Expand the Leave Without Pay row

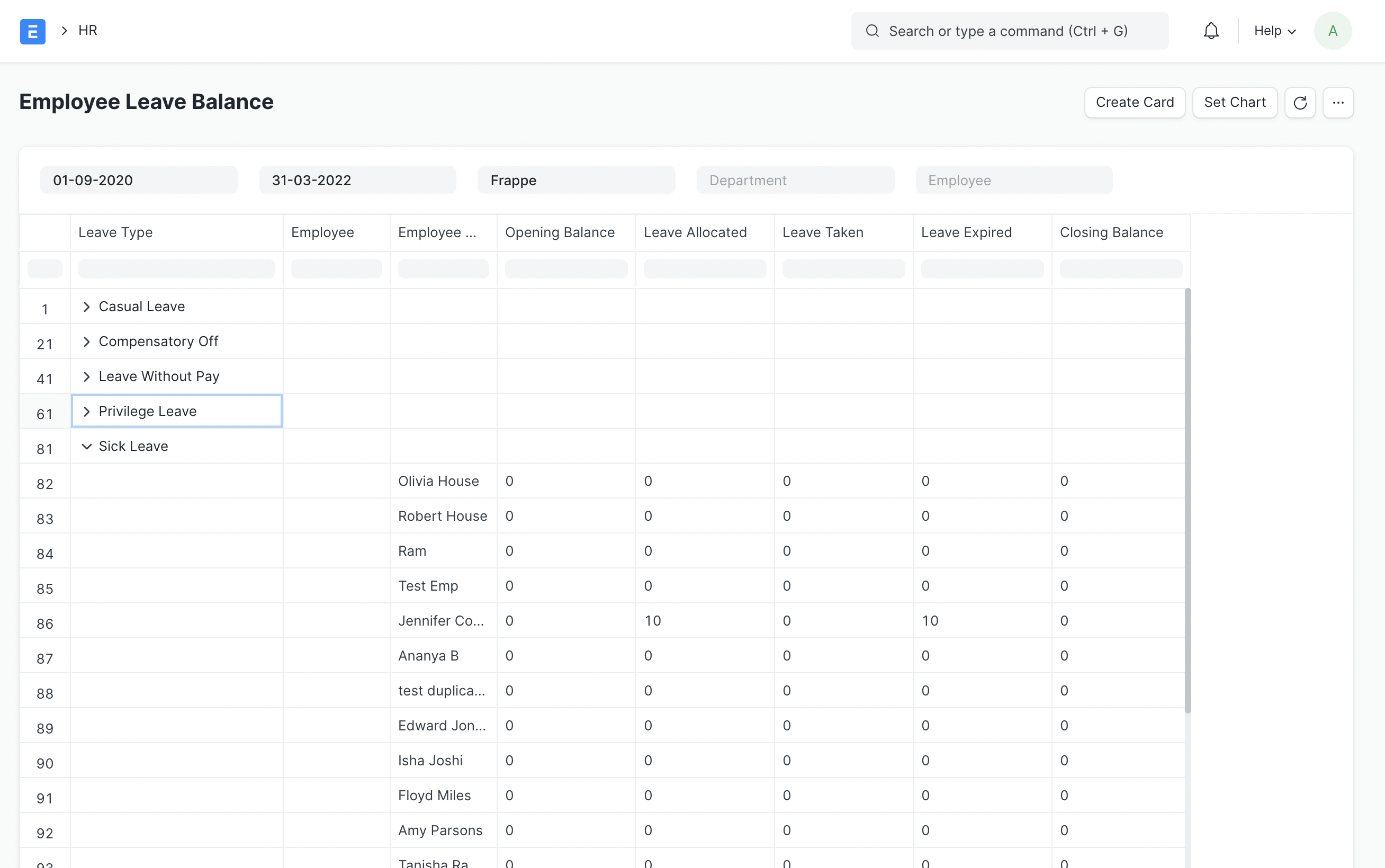(87, 377)
